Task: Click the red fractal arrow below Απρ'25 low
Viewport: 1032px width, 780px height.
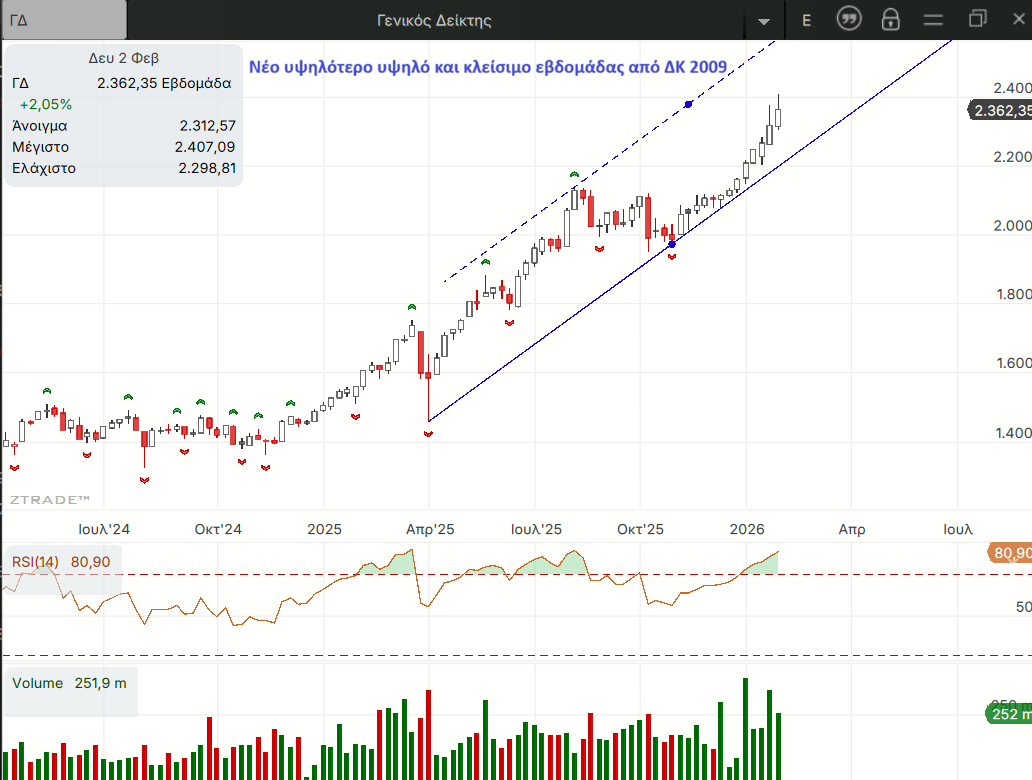Action: (x=429, y=434)
